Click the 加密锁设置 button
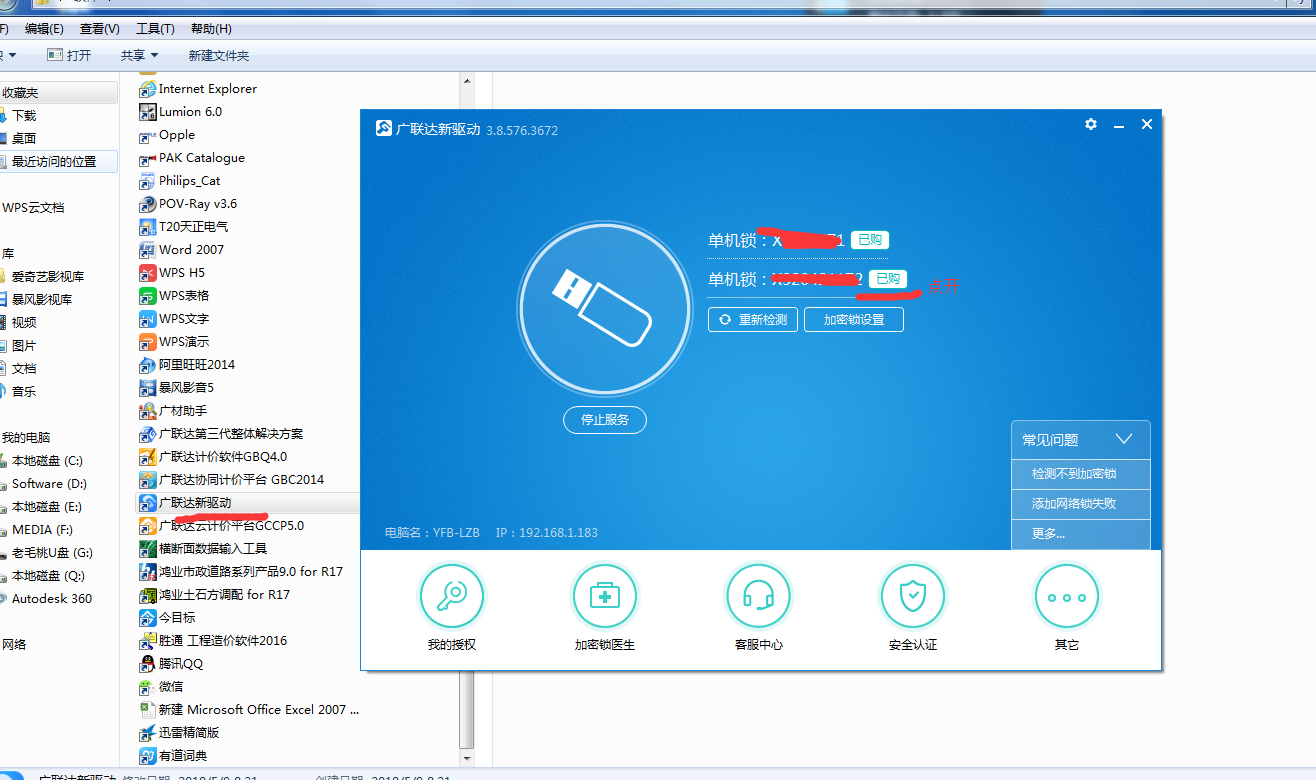The height and width of the screenshot is (780, 1316). click(854, 320)
